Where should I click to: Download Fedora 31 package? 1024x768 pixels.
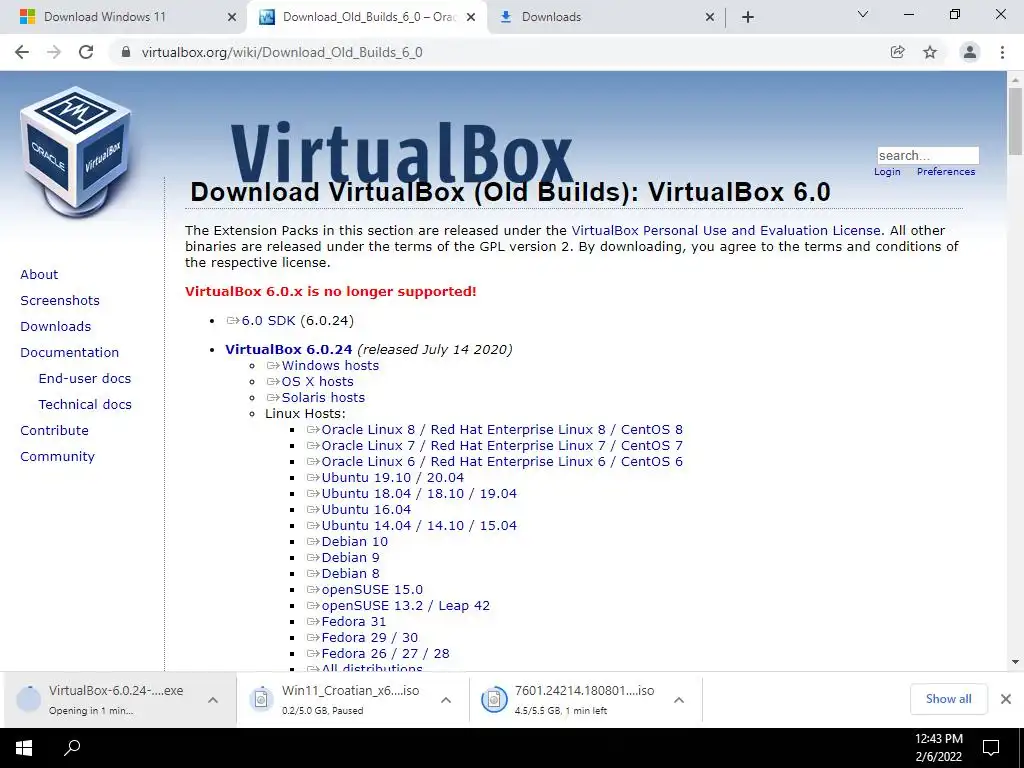(347, 622)
